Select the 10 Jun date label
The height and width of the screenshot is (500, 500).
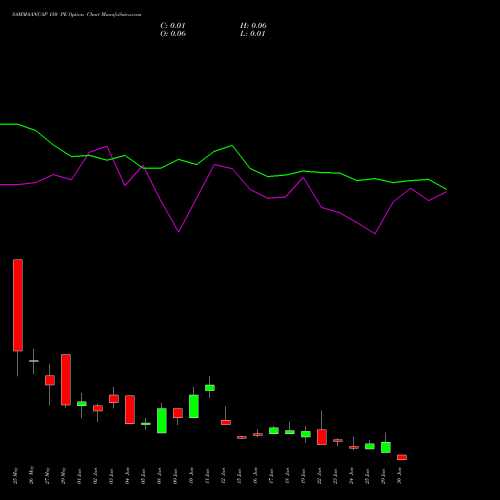[x=191, y=476]
